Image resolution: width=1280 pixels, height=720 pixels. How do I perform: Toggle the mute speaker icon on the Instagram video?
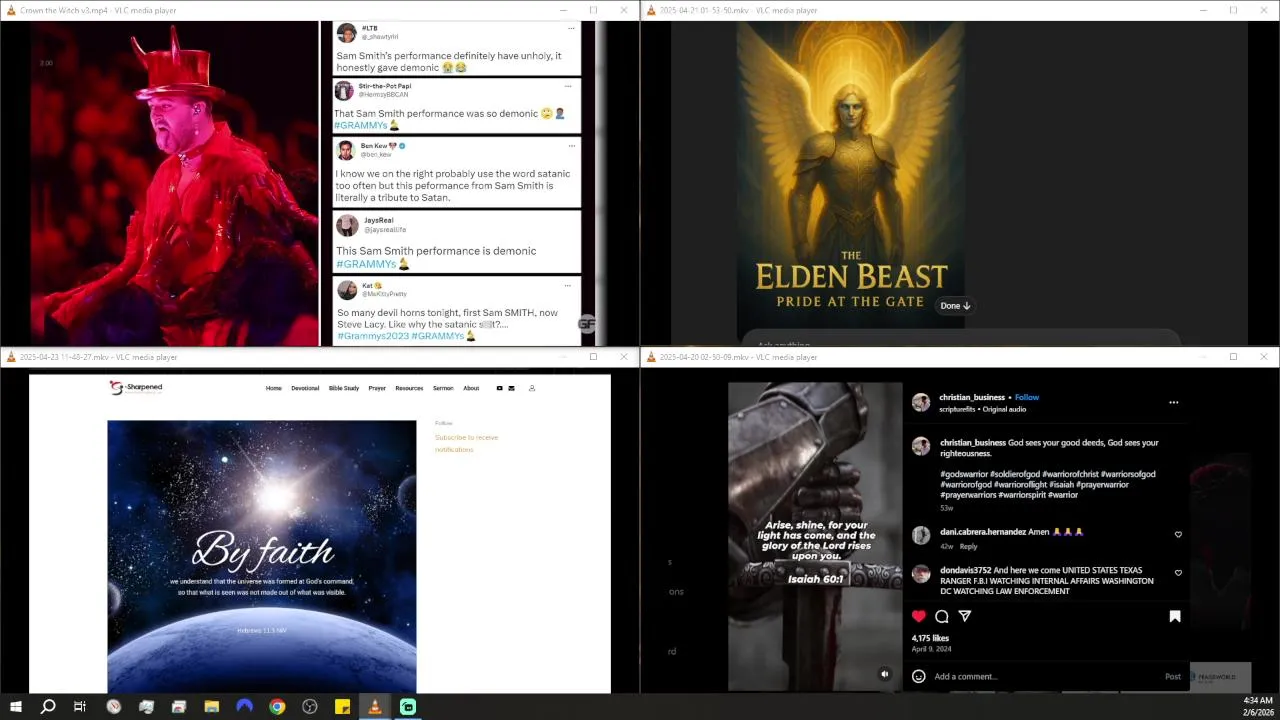884,674
